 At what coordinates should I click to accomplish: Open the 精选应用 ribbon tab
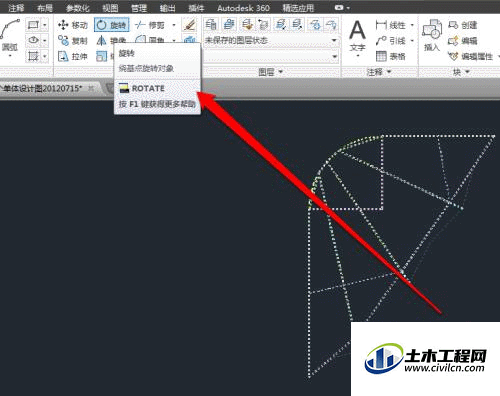pos(298,8)
